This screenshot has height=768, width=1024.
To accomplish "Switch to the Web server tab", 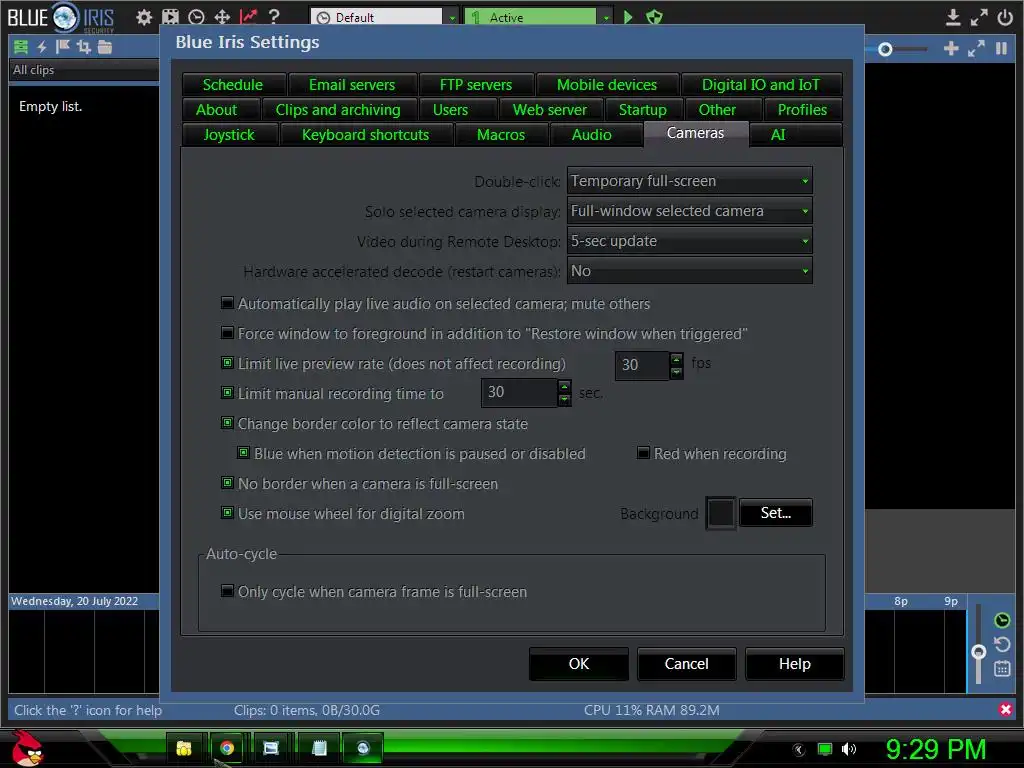I will (550, 110).
